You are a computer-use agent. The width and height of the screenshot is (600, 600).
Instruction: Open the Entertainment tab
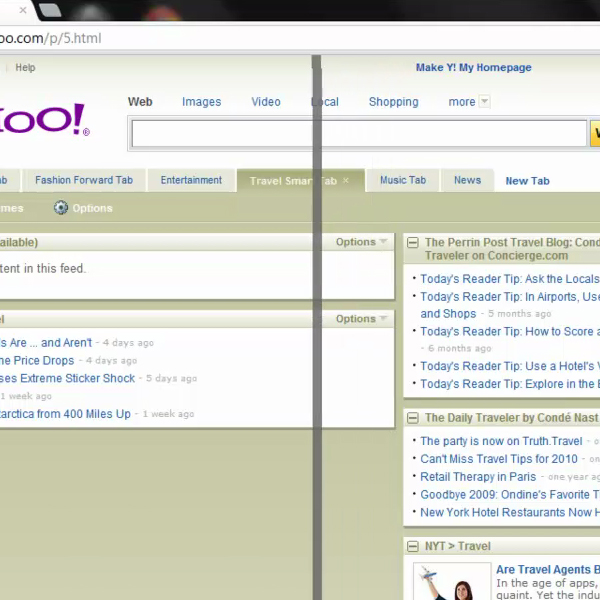coord(191,180)
